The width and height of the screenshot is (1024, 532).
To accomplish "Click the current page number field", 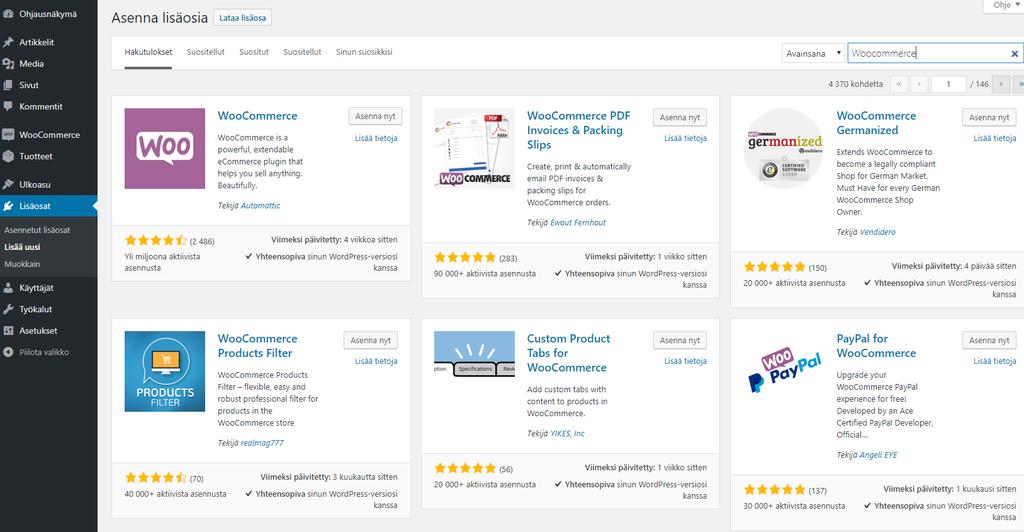I will pyautogui.click(x=948, y=84).
